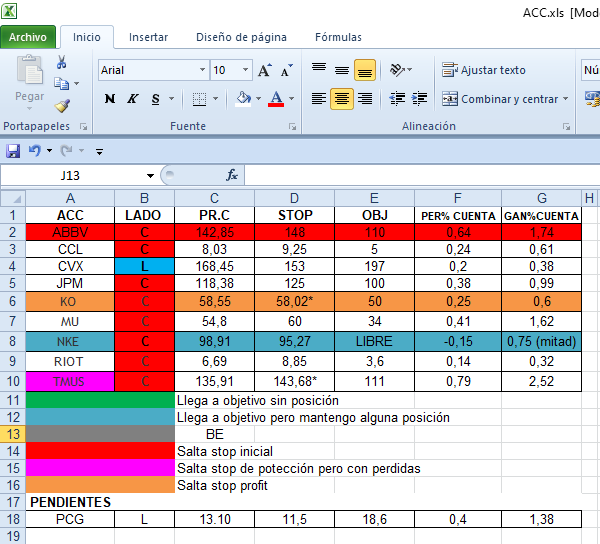Viewport: 600px width, 544px height.
Task: Click the Copy icon in Portapapeles
Action: coord(61,83)
